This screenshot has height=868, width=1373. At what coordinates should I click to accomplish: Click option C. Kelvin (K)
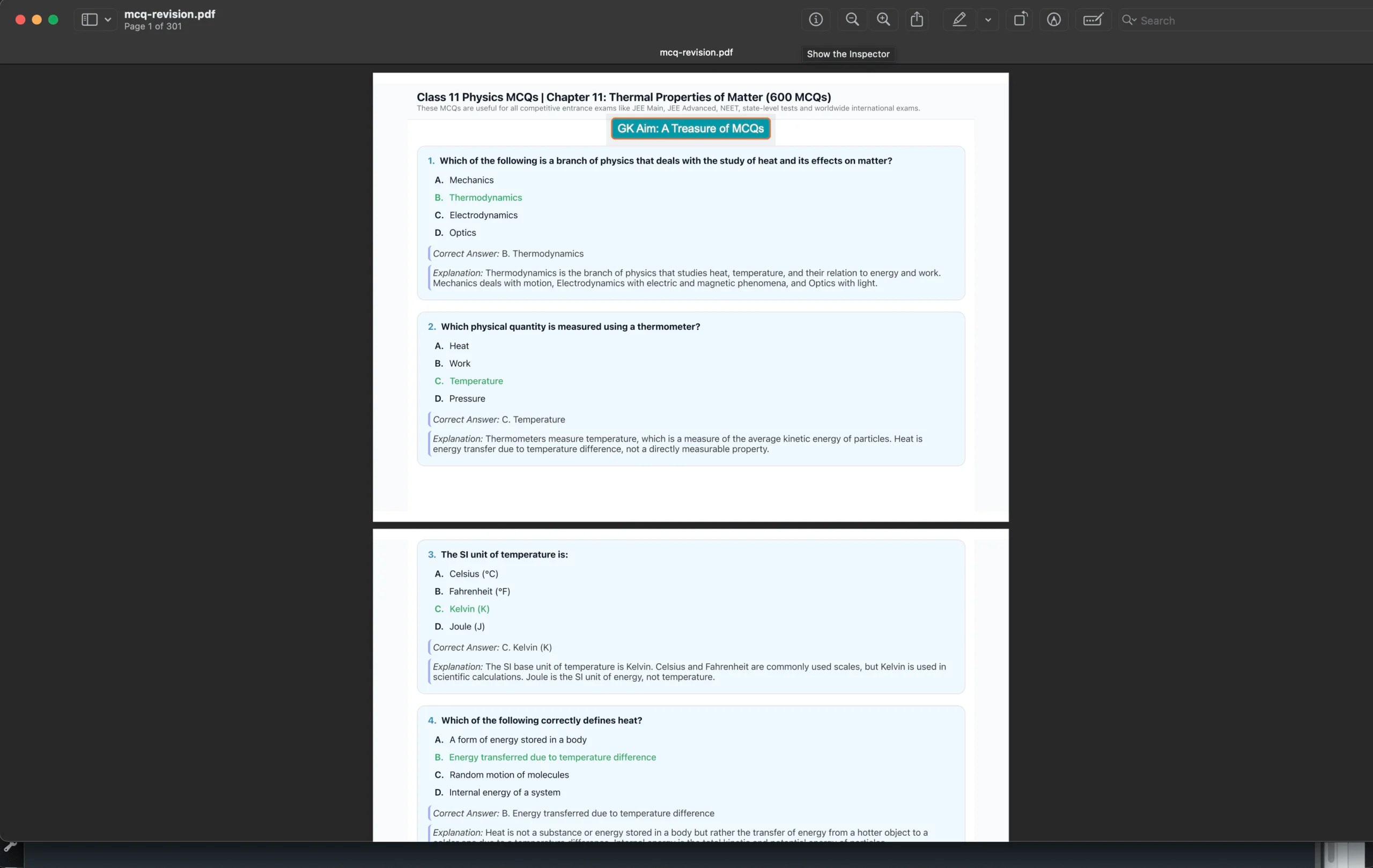point(469,609)
